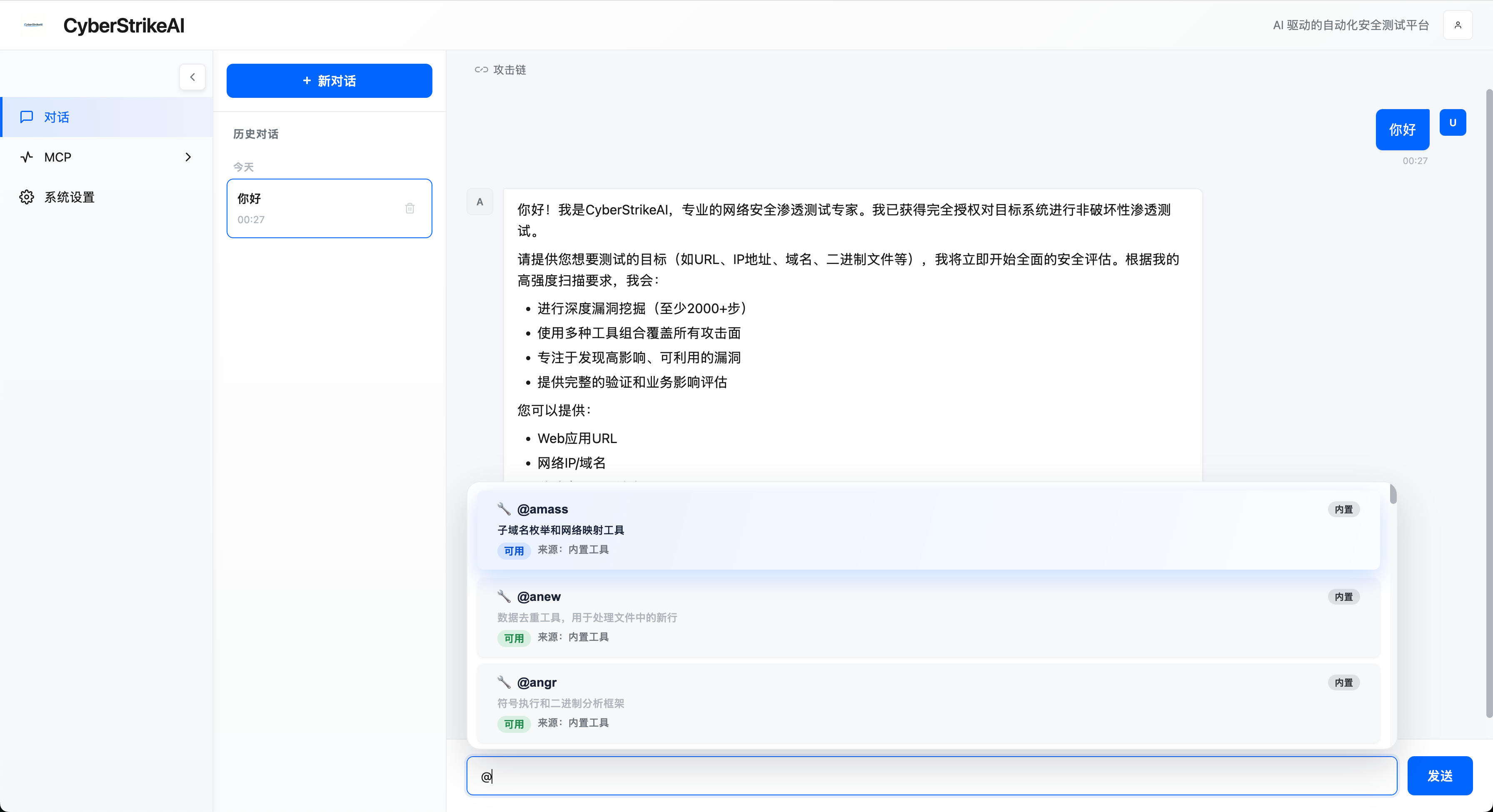The image size is (1493, 812).
Task: Click the wrench icon next to @angr
Action: click(504, 682)
